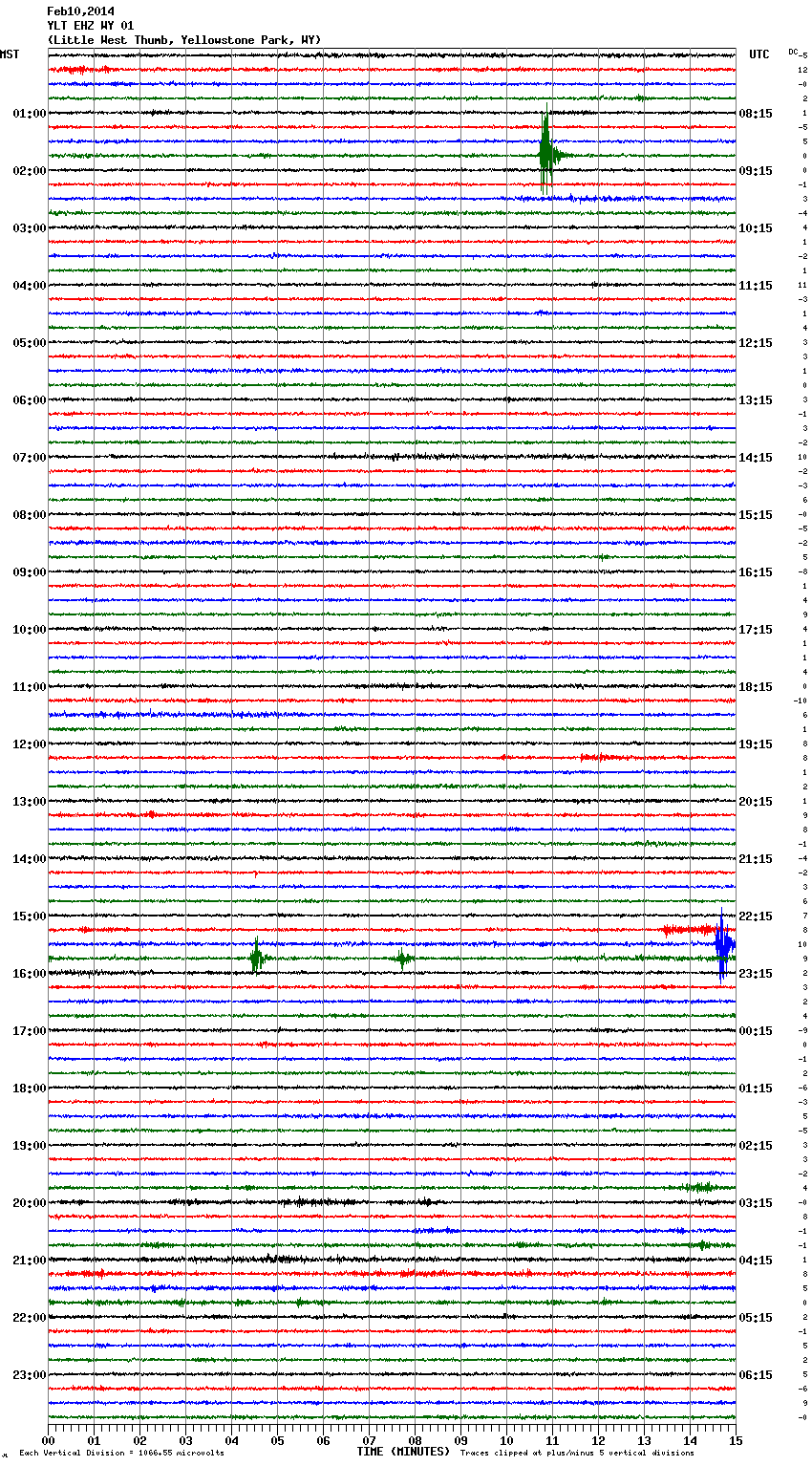This screenshot has width=812, height=1466.
Task: Select the 15:00 MST hour label
Action: point(30,916)
